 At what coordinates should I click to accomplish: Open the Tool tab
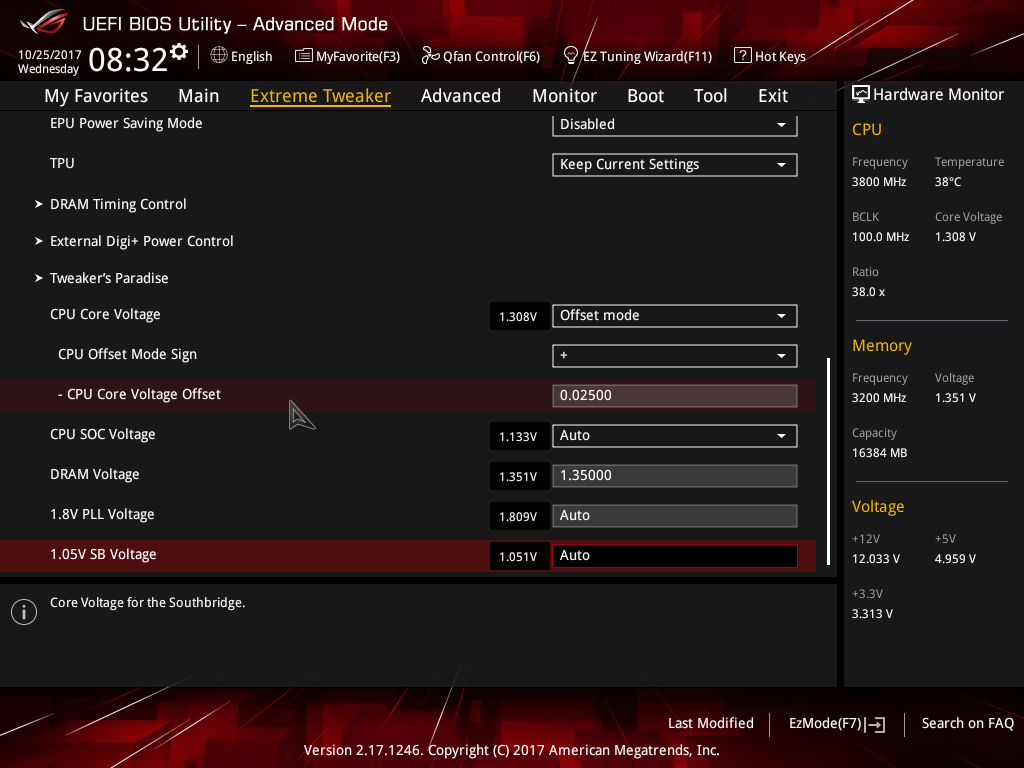coord(711,96)
